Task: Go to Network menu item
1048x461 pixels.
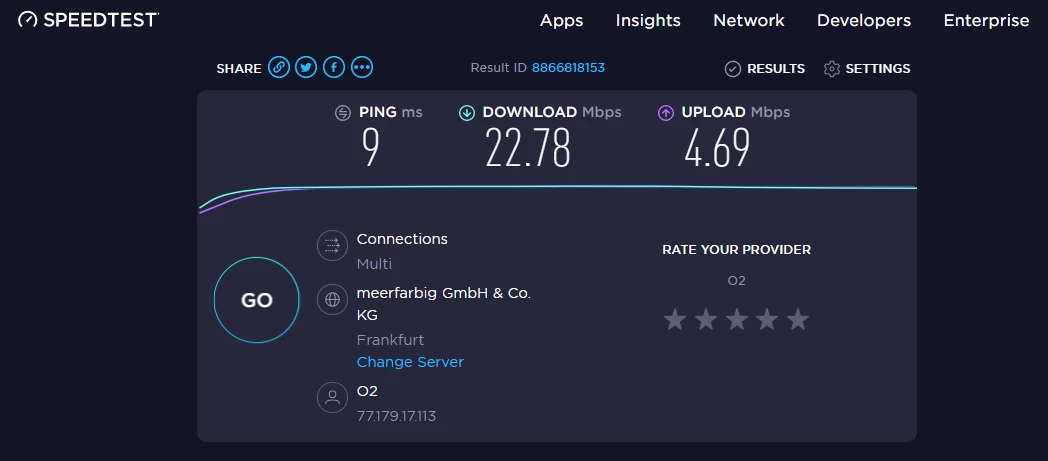Action: pyautogui.click(x=748, y=20)
